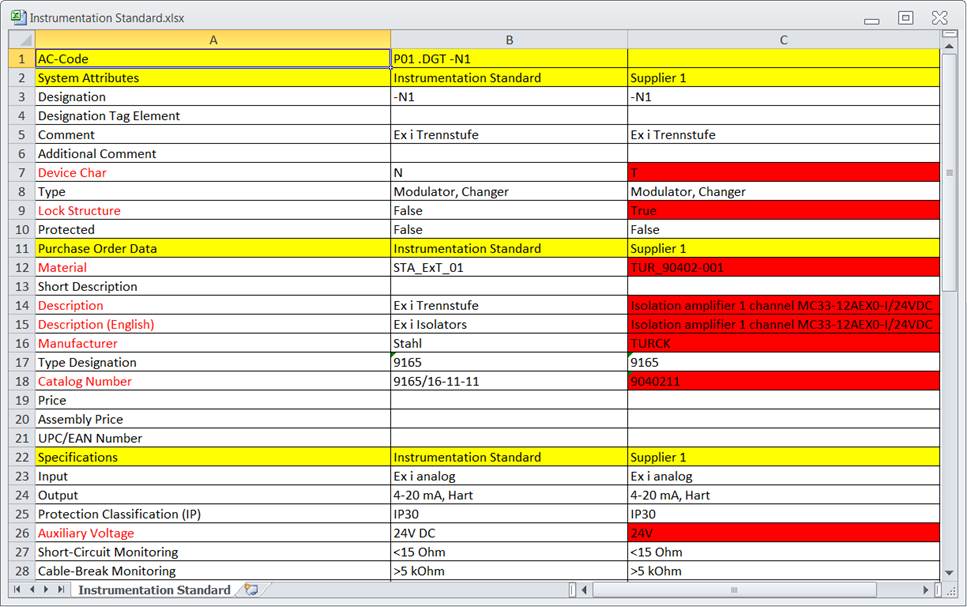Select the AC-Code cell

pos(213,59)
